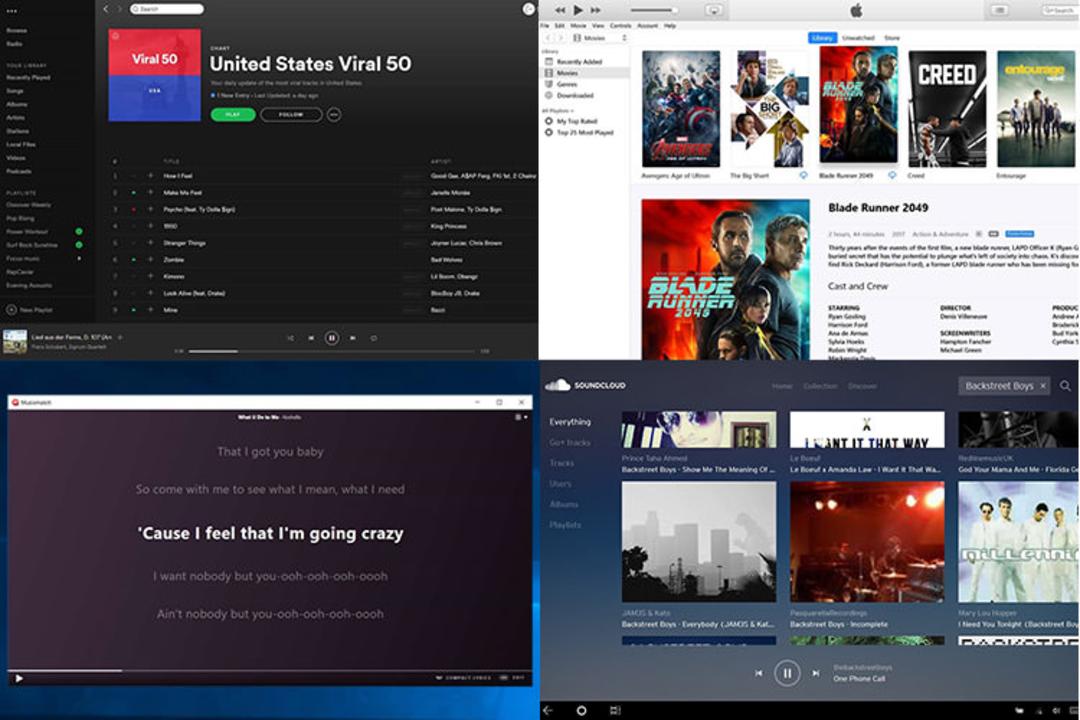The image size is (1080, 720).
Task: Skip to next track in SoundCloud
Action: [x=816, y=673]
